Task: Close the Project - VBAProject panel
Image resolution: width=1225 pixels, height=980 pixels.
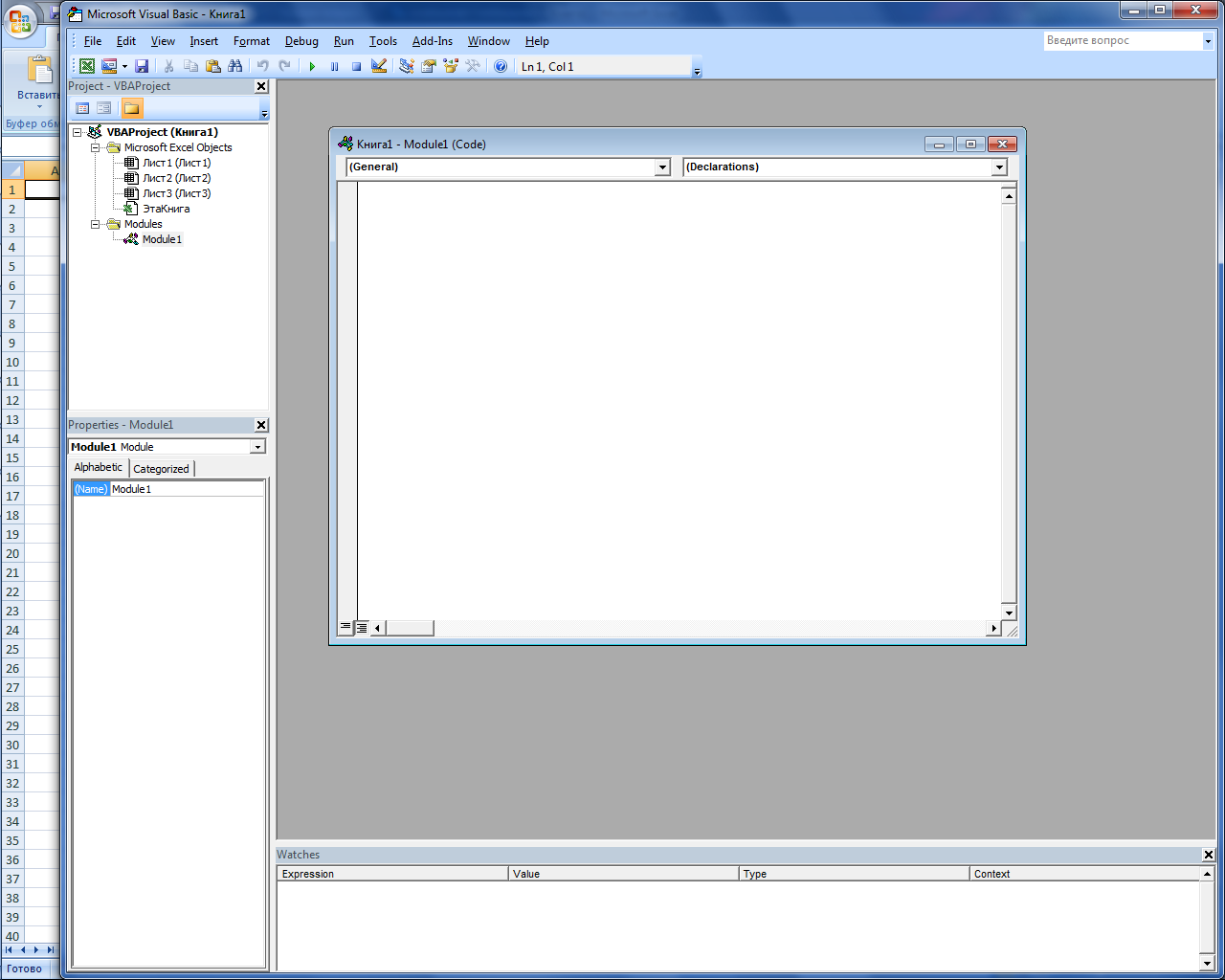Action: click(261, 86)
